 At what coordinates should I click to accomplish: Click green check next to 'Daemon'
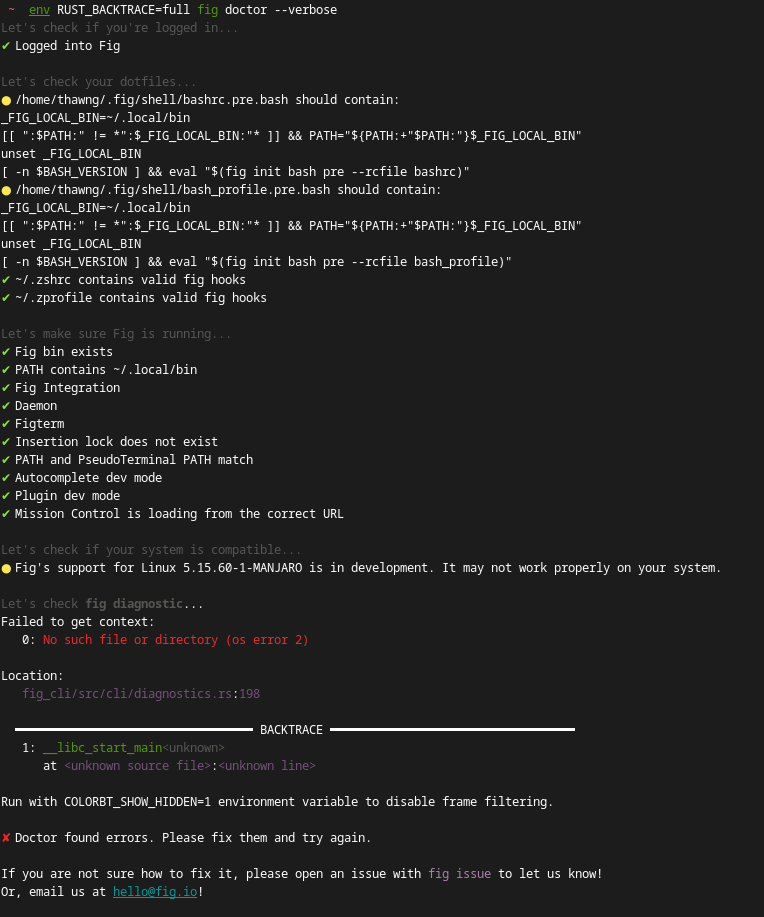(6, 406)
